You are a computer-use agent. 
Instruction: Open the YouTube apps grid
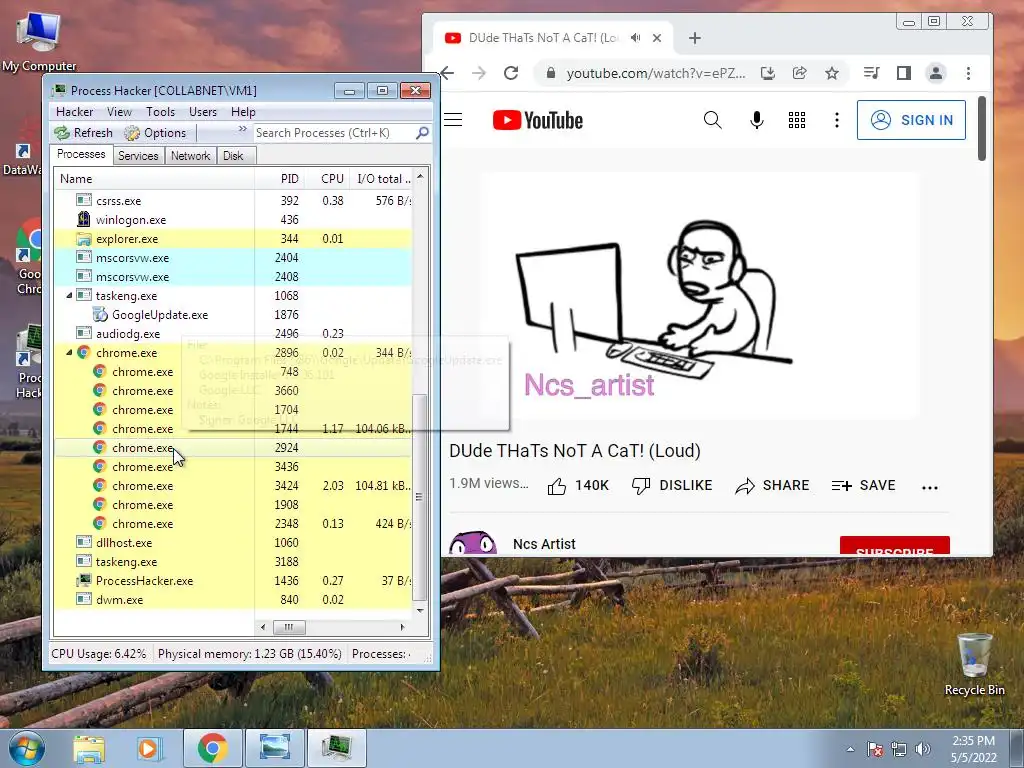(797, 120)
